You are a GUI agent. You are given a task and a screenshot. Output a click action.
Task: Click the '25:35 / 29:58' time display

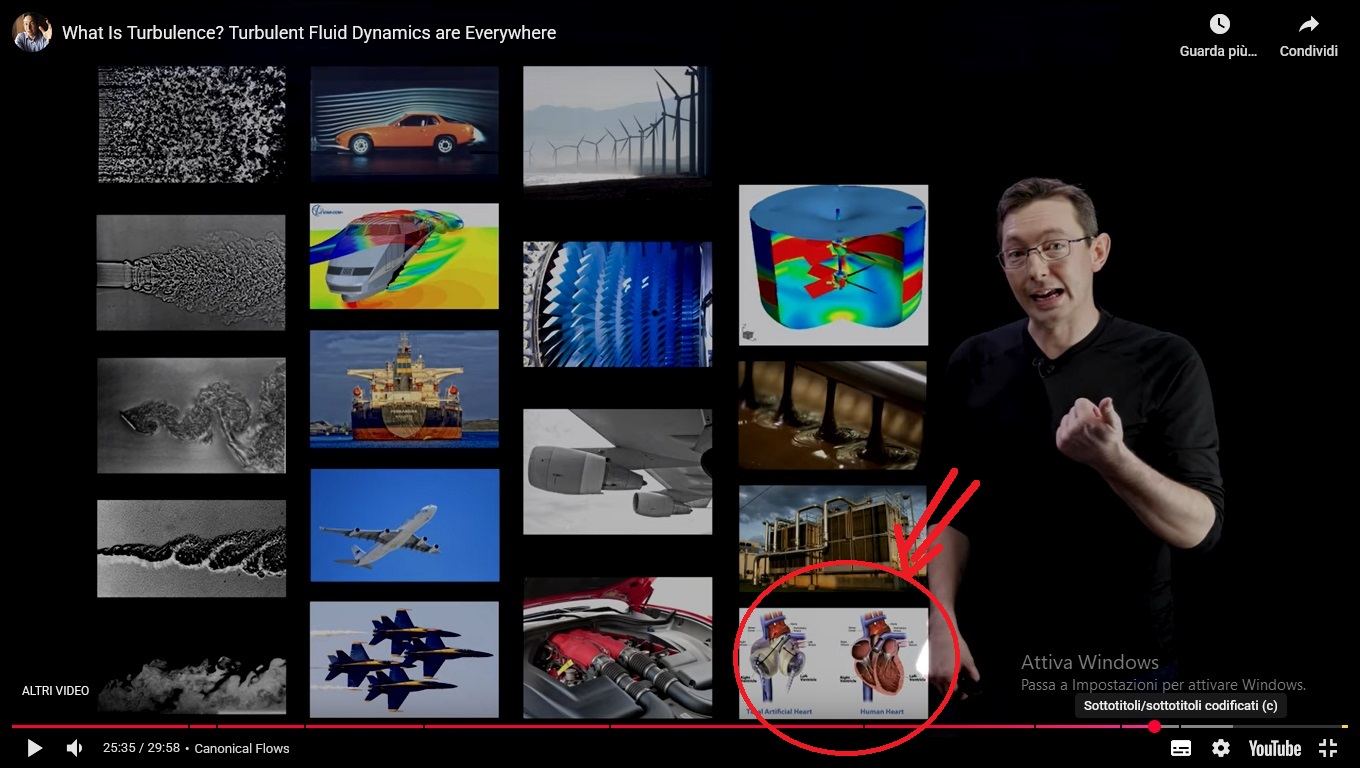pyautogui.click(x=140, y=748)
